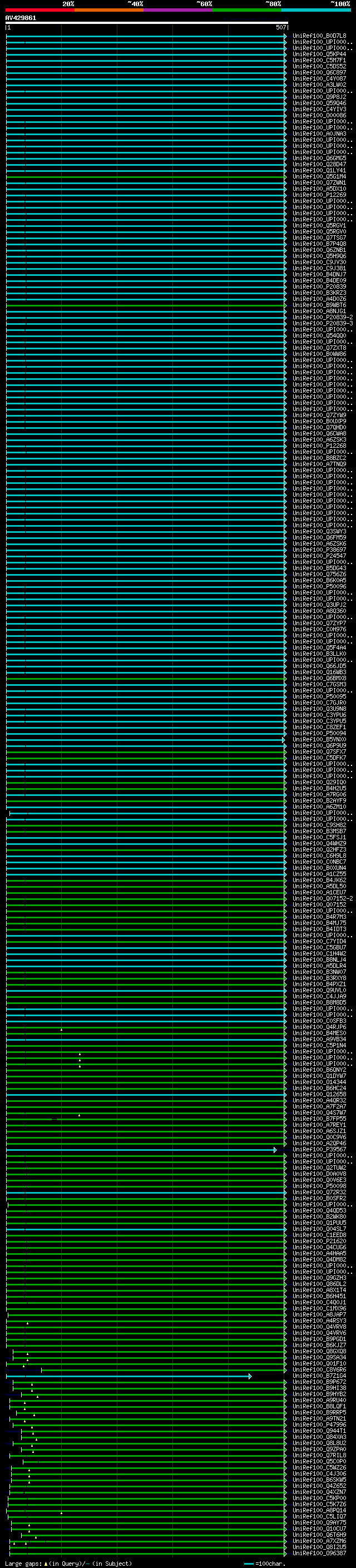
Task: Click the cyan ~100% identity legend bar
Action: click(316, 10)
